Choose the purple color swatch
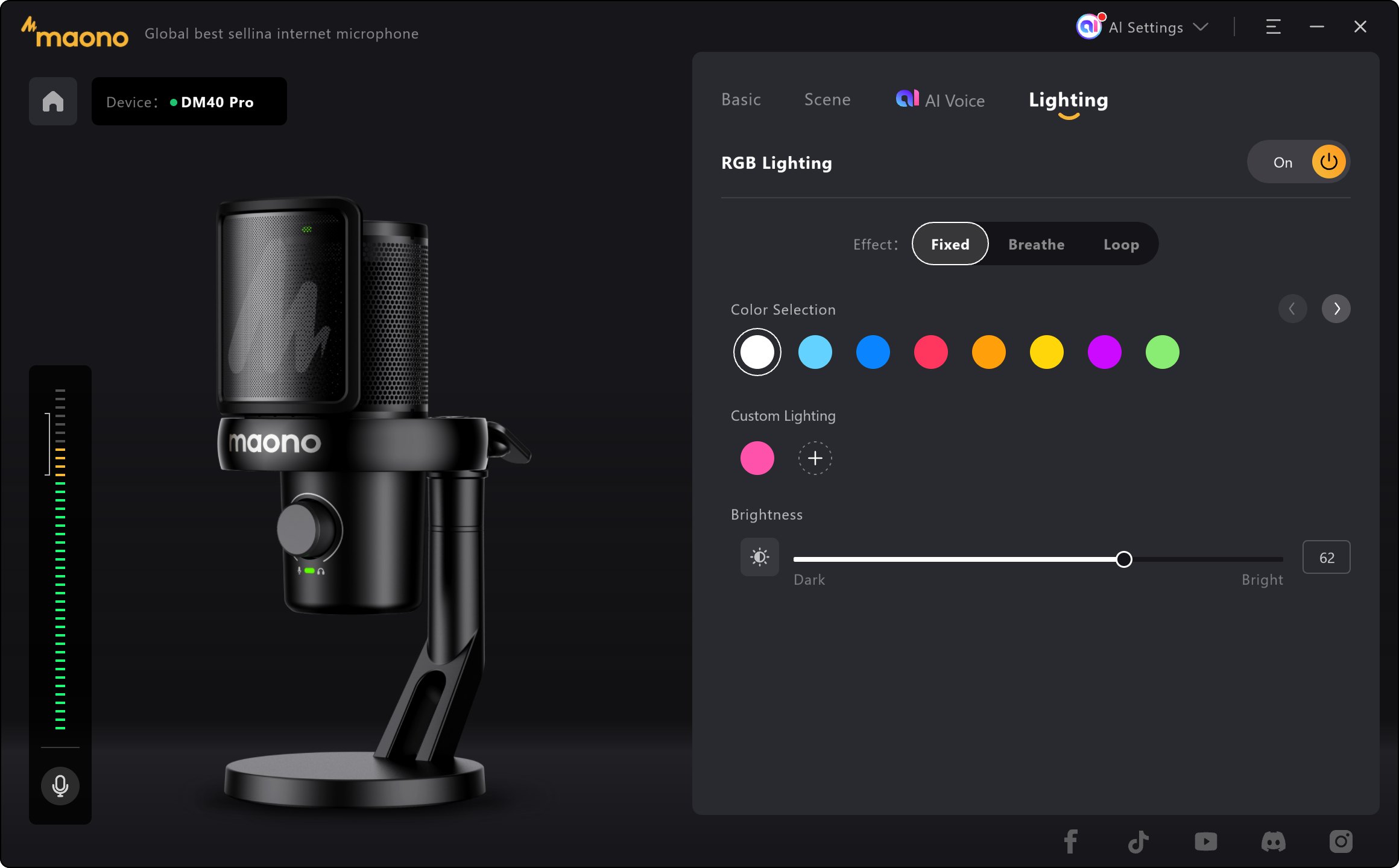This screenshot has width=1399, height=868. pyautogui.click(x=1105, y=352)
